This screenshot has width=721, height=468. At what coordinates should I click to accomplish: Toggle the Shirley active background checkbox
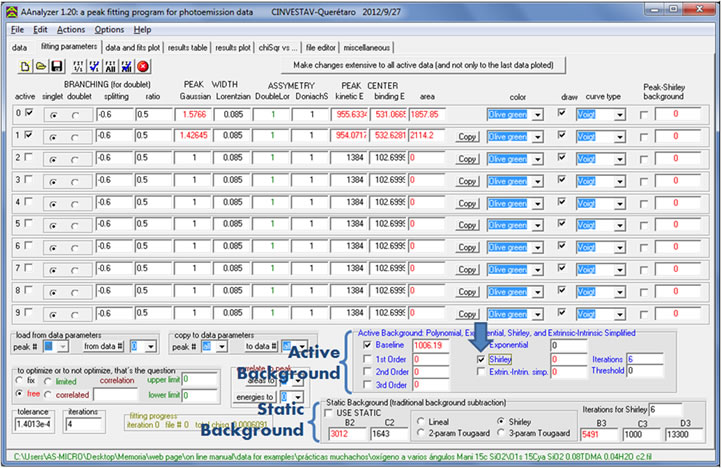482,358
